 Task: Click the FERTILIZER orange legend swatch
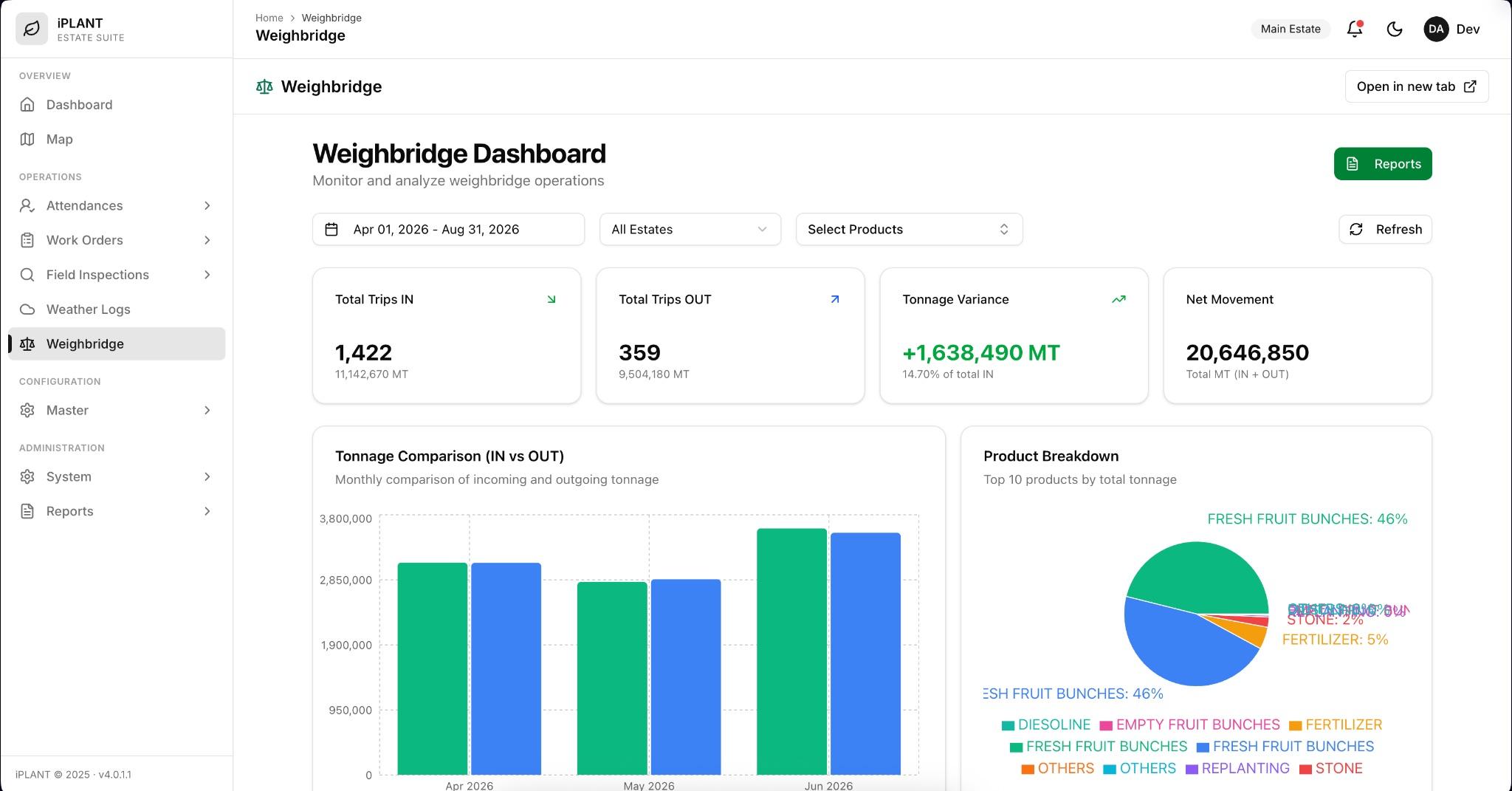1295,726
